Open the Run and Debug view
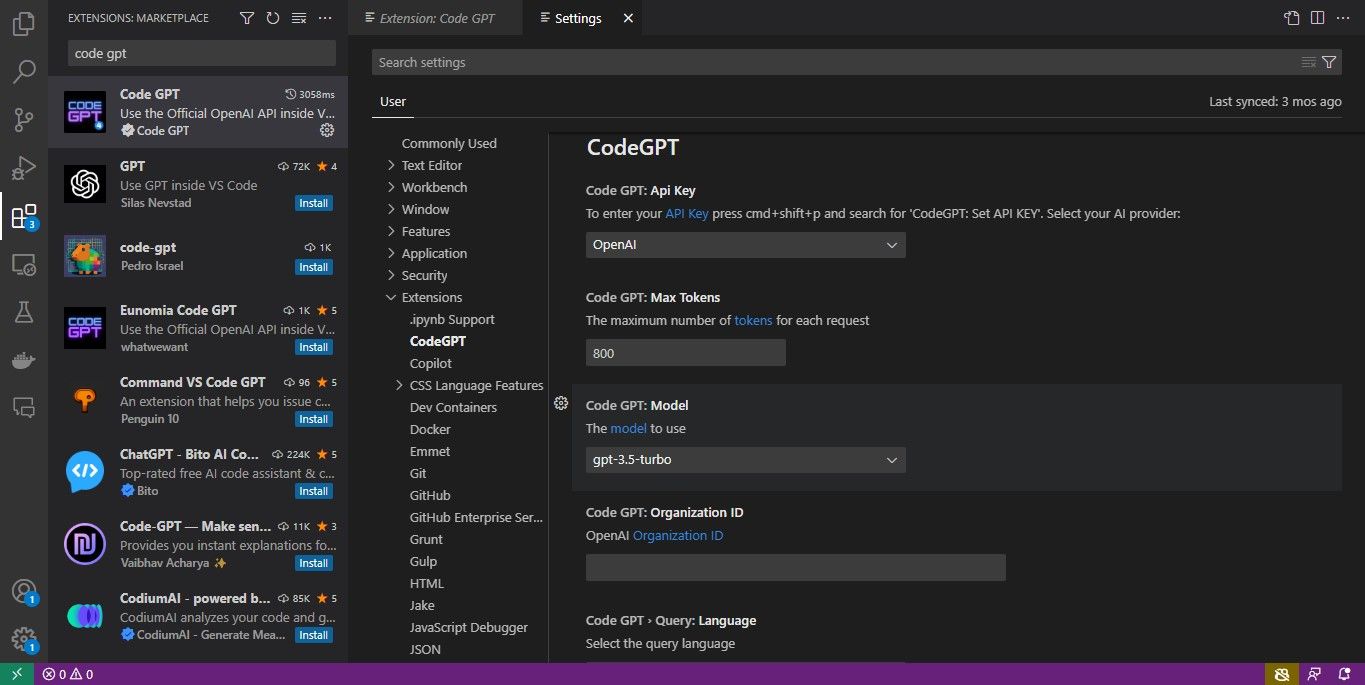Screen dimensions: 1365x685 tap(22, 167)
